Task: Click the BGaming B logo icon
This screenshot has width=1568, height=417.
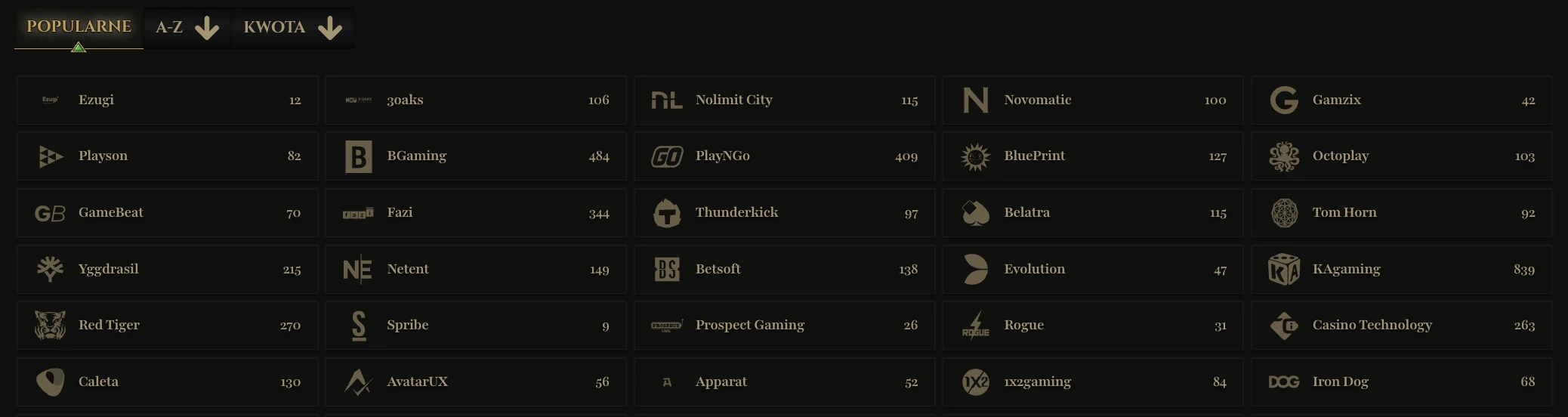Action: 359,156
